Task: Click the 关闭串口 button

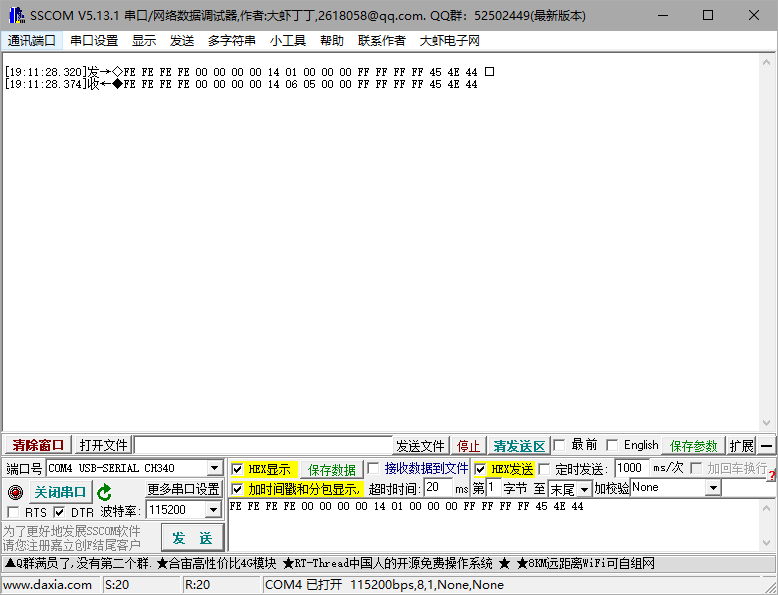Action: (60, 492)
